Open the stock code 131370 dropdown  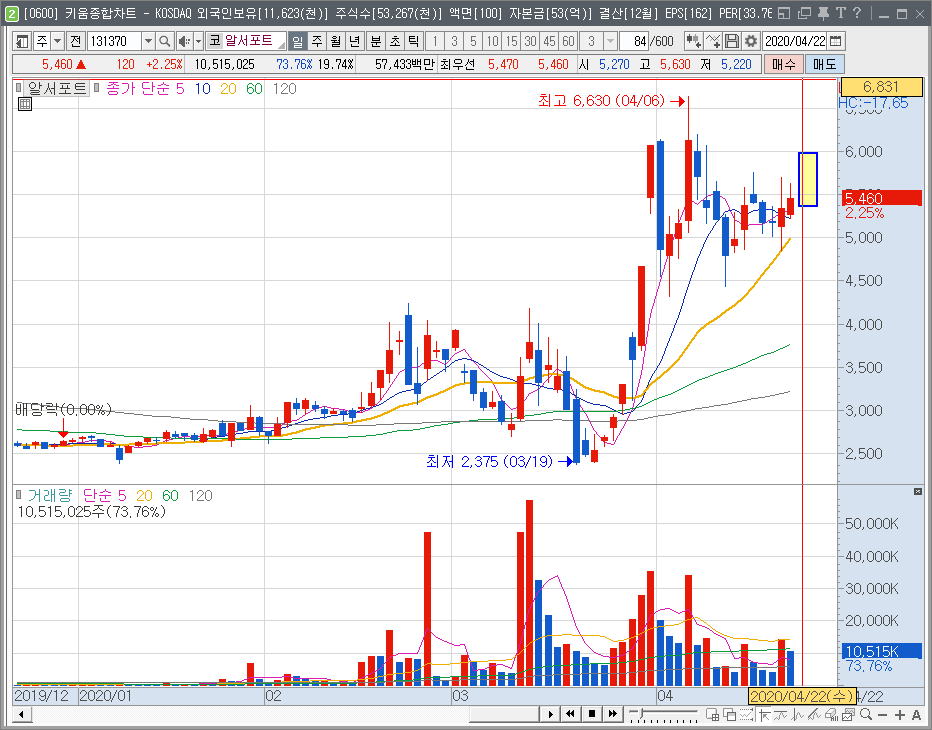point(149,41)
